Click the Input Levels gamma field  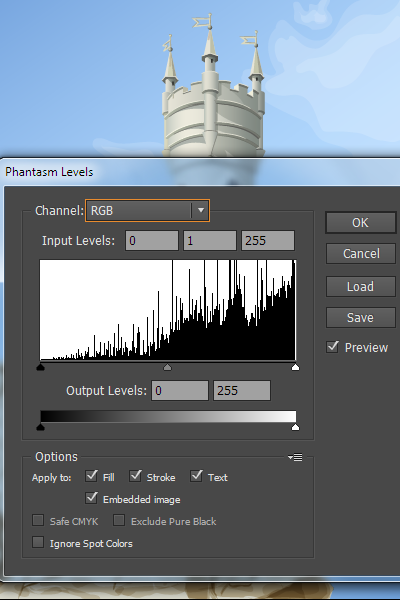[210, 240]
